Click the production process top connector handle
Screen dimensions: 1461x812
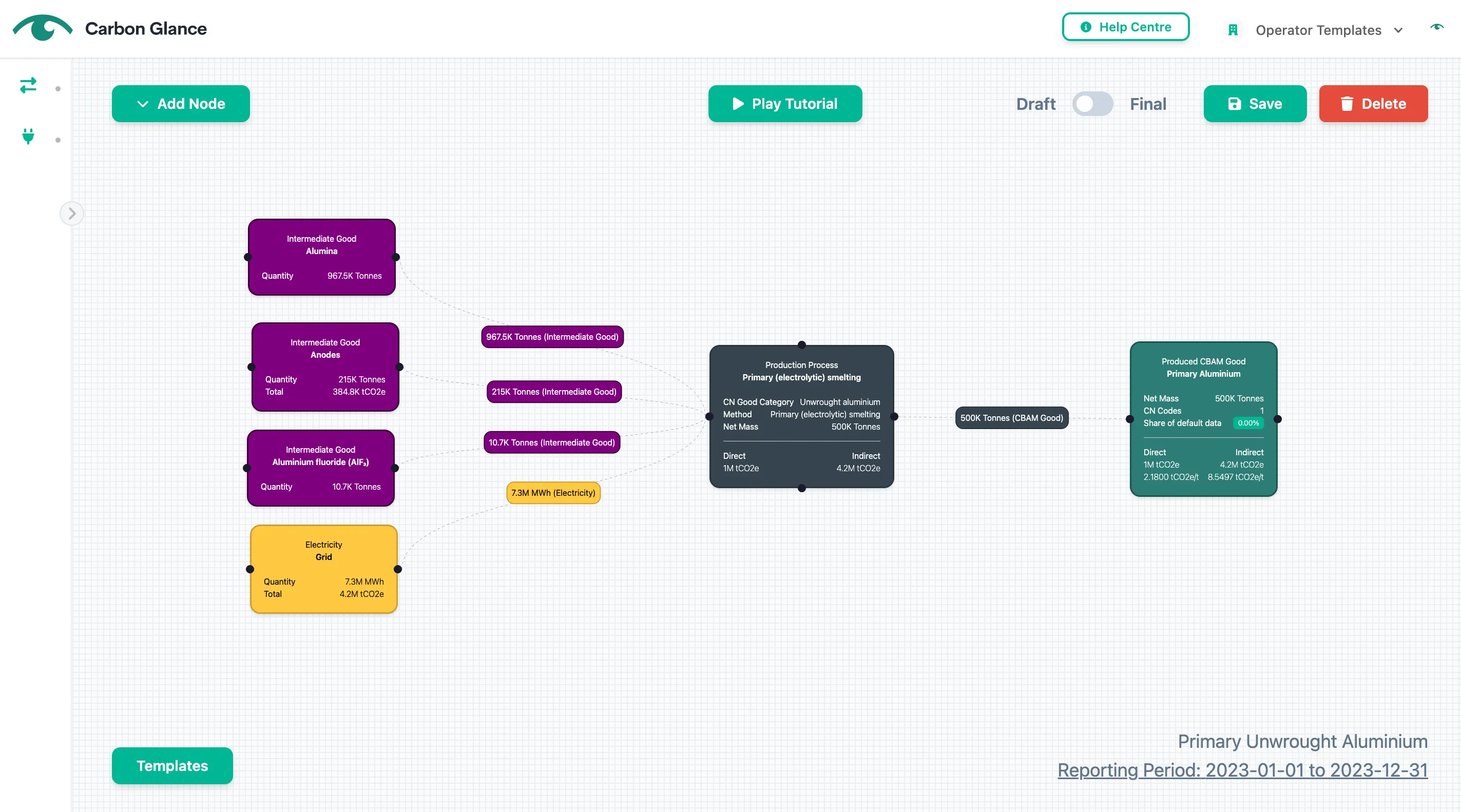pos(801,345)
